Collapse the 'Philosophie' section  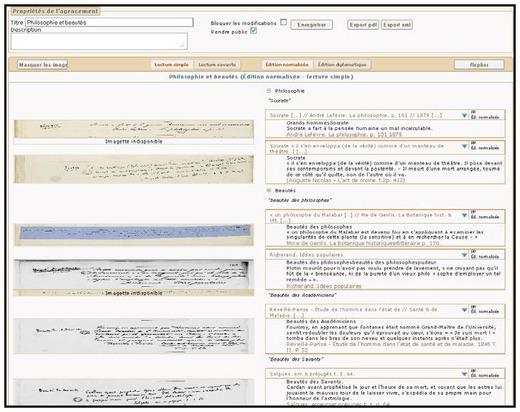[269, 91]
